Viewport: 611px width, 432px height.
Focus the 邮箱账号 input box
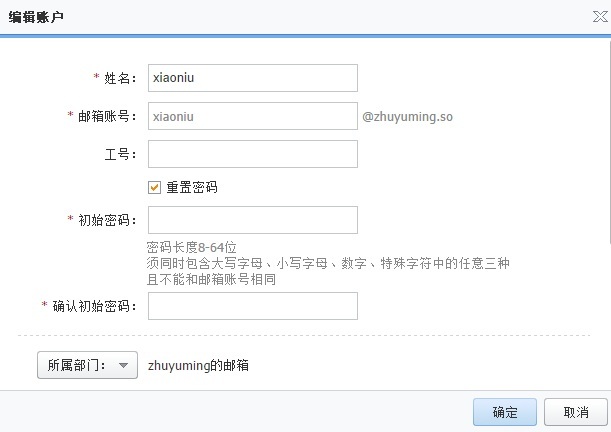(x=252, y=116)
